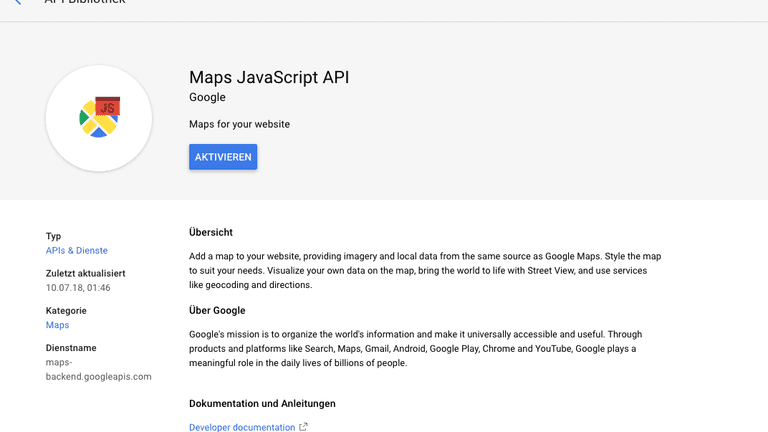Click the date value 10.07.18, 01:46
The height and width of the screenshot is (432, 768).
tap(78, 288)
